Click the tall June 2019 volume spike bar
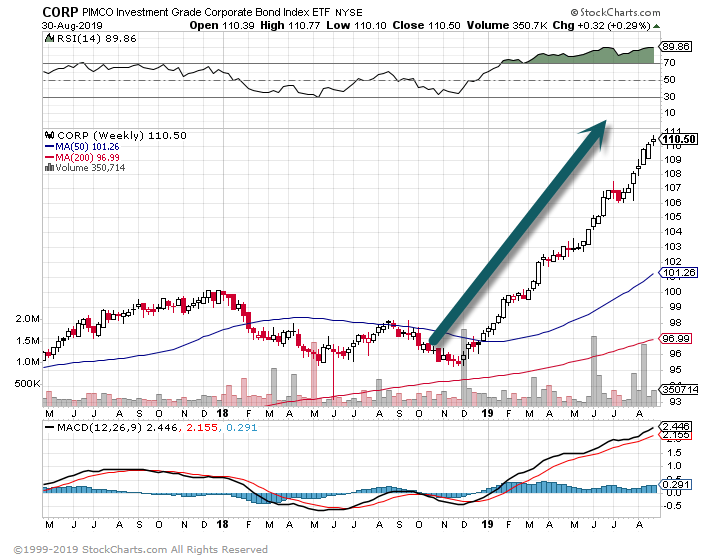 pyautogui.click(x=594, y=371)
